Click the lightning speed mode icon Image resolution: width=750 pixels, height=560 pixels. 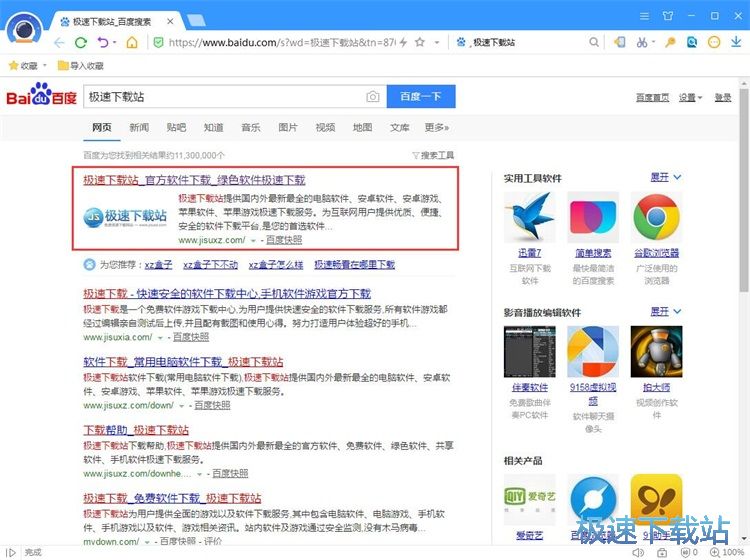click(404, 43)
